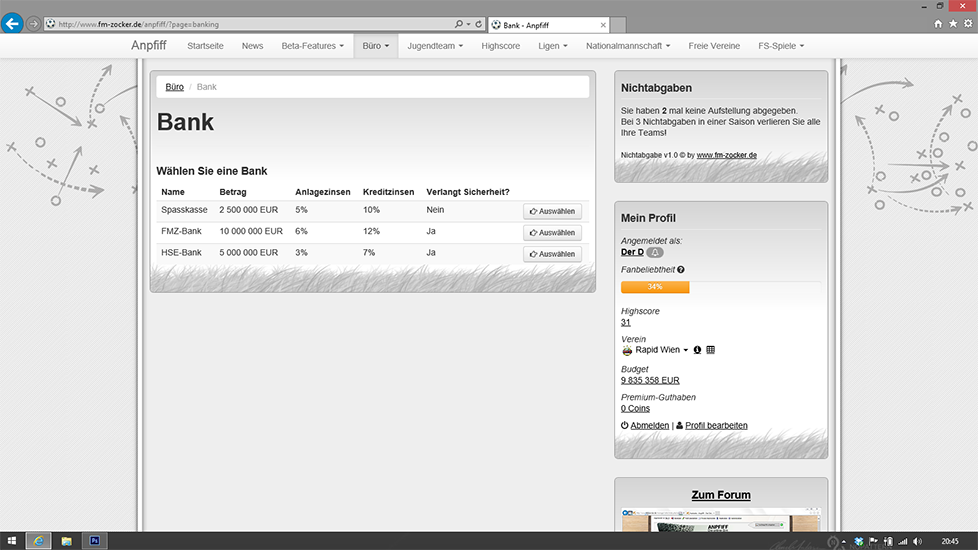Expand the Nationalmannschaft dropdown in the navbar
Image resolution: width=978 pixels, height=550 pixels.
click(x=628, y=46)
